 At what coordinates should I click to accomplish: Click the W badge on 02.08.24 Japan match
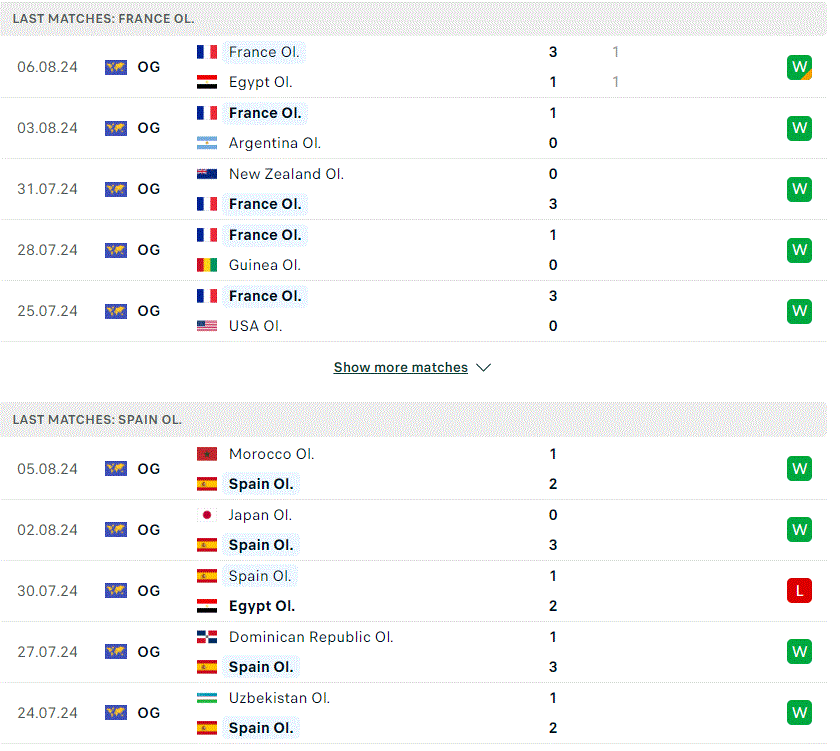[x=799, y=530]
